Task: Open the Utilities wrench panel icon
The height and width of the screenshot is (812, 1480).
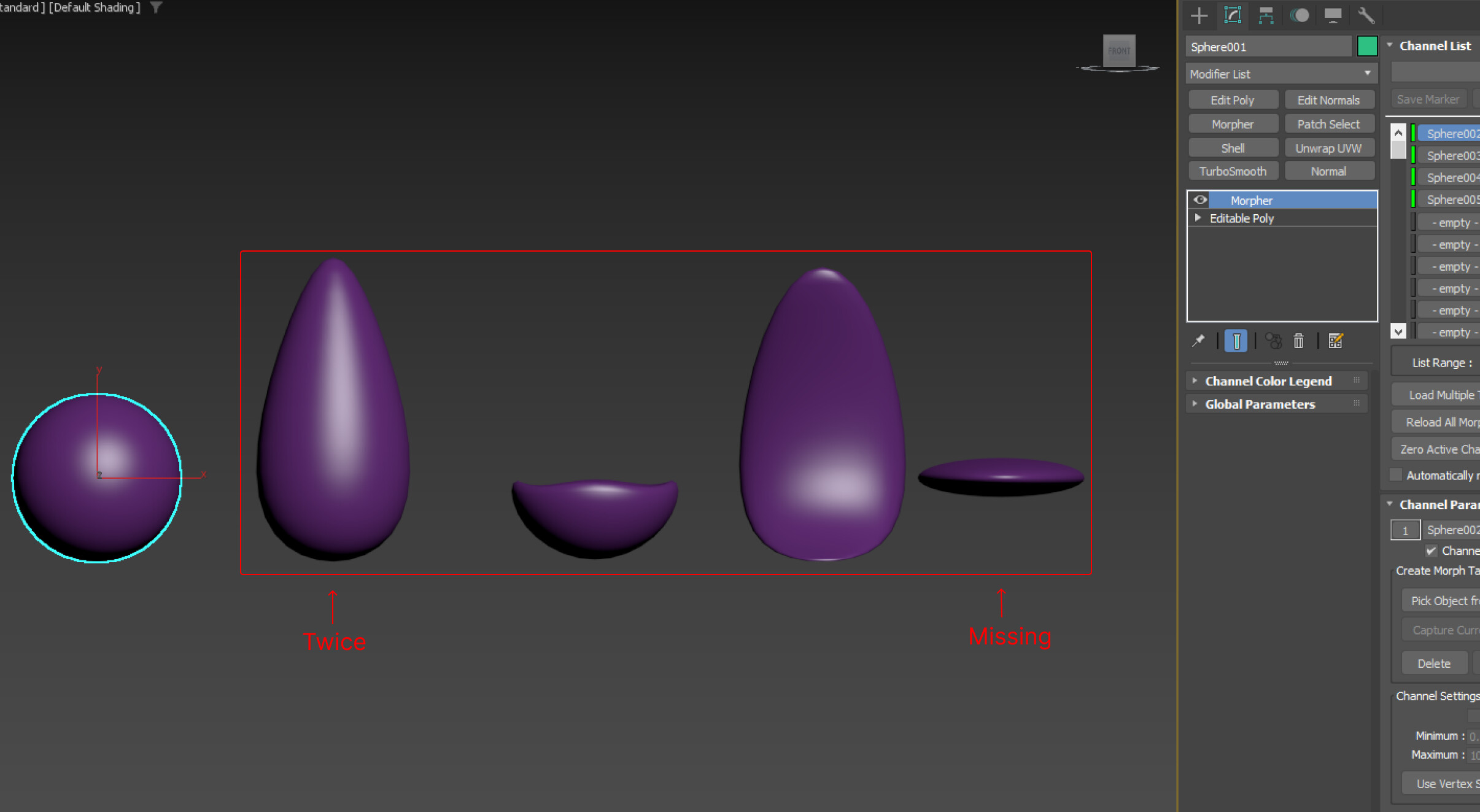Action: (x=1366, y=15)
